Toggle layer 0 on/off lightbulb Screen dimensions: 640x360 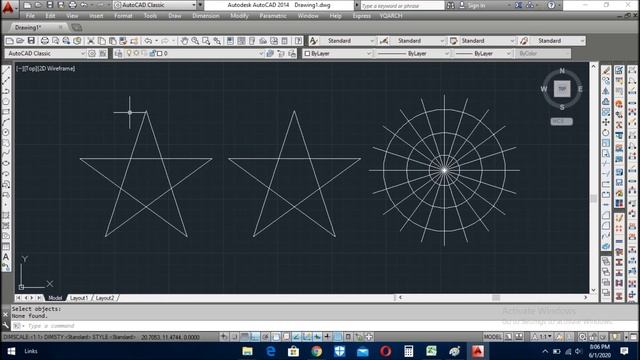pos(129,53)
